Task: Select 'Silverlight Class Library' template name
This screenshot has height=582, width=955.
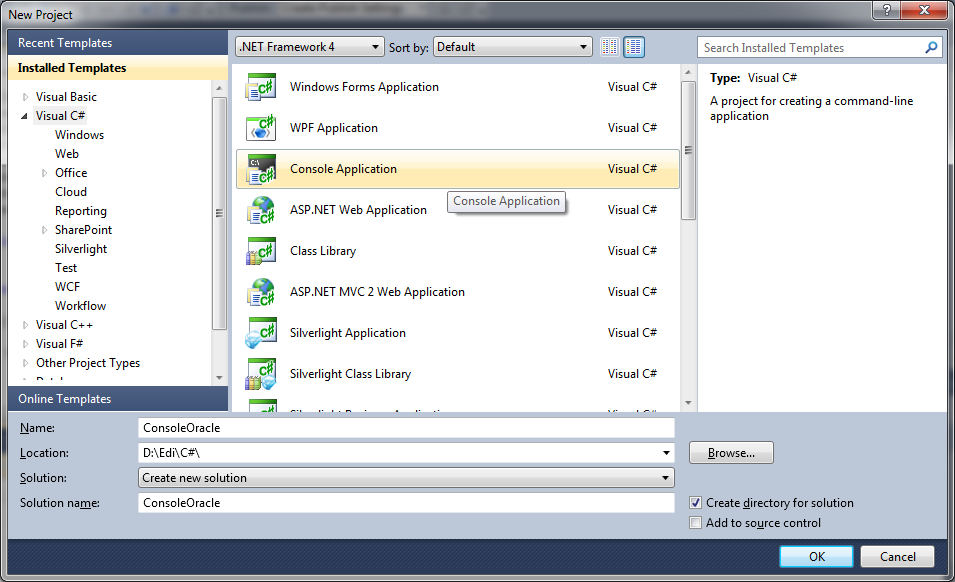Action: tap(350, 374)
